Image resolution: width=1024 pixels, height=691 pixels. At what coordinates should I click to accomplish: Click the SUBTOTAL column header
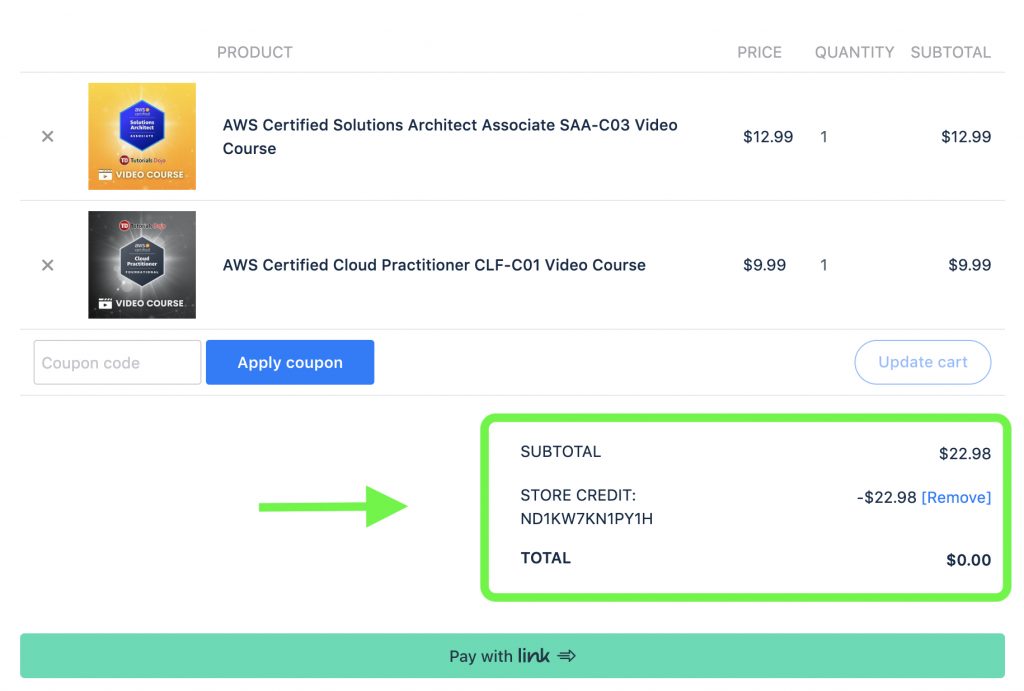coord(950,52)
